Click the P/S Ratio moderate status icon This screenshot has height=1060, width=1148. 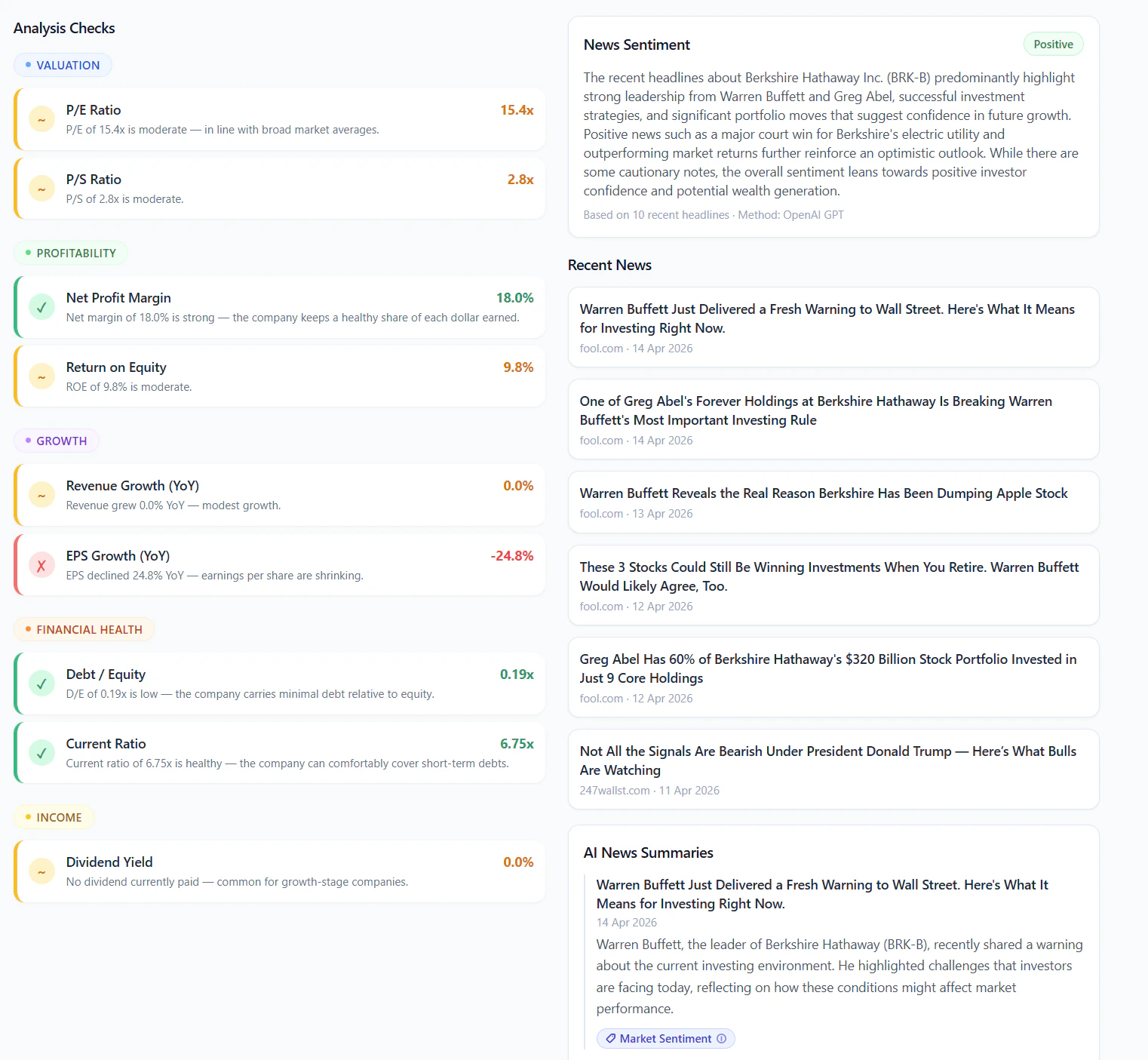tap(41, 189)
